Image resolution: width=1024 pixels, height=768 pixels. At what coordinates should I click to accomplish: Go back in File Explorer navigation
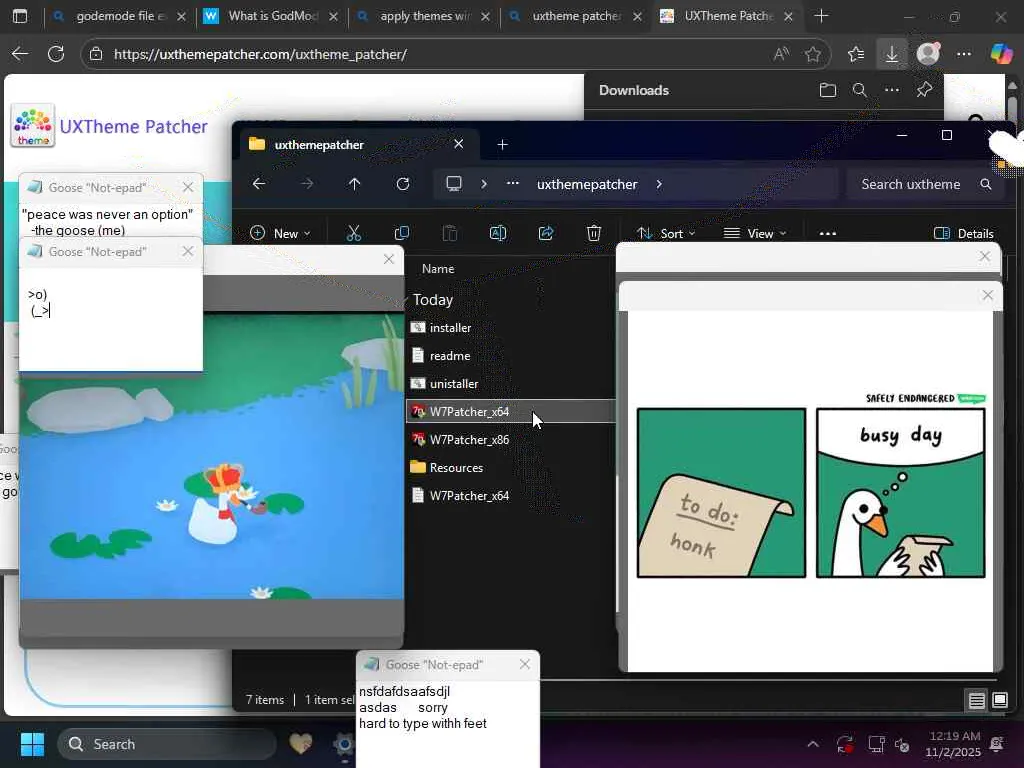pyautogui.click(x=259, y=184)
